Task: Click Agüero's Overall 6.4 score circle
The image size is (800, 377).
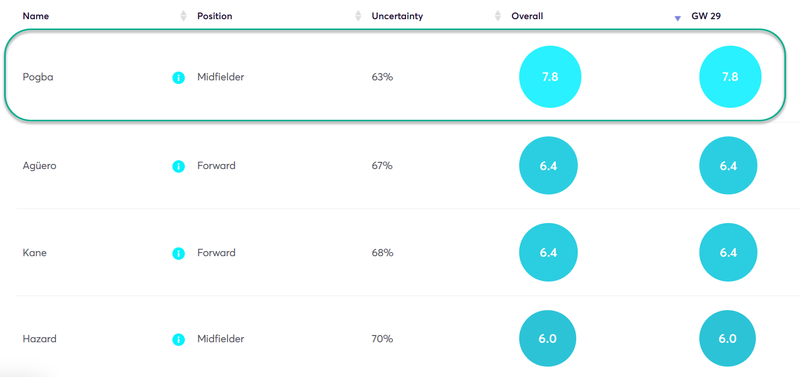Action: [x=548, y=166]
